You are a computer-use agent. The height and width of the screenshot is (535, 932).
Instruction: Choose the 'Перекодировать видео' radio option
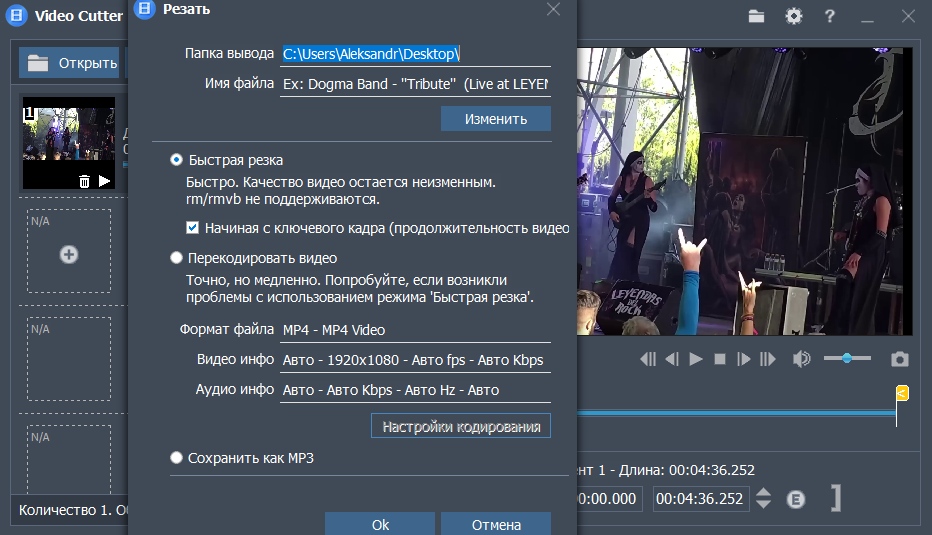tap(177, 258)
